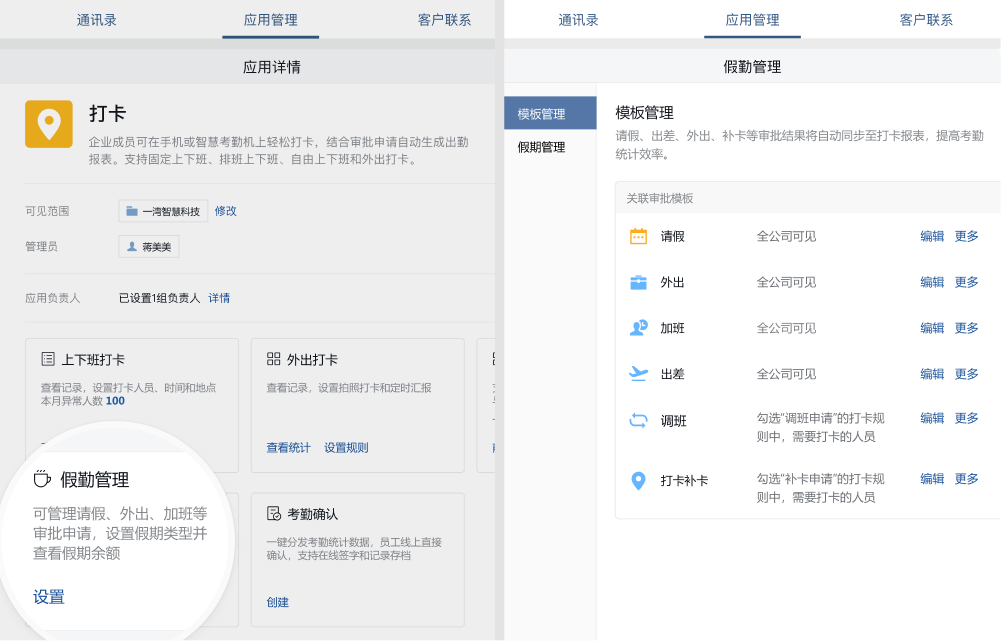Click the briefcase icon for 外出 template
The image size is (1002, 641).
tap(638, 282)
